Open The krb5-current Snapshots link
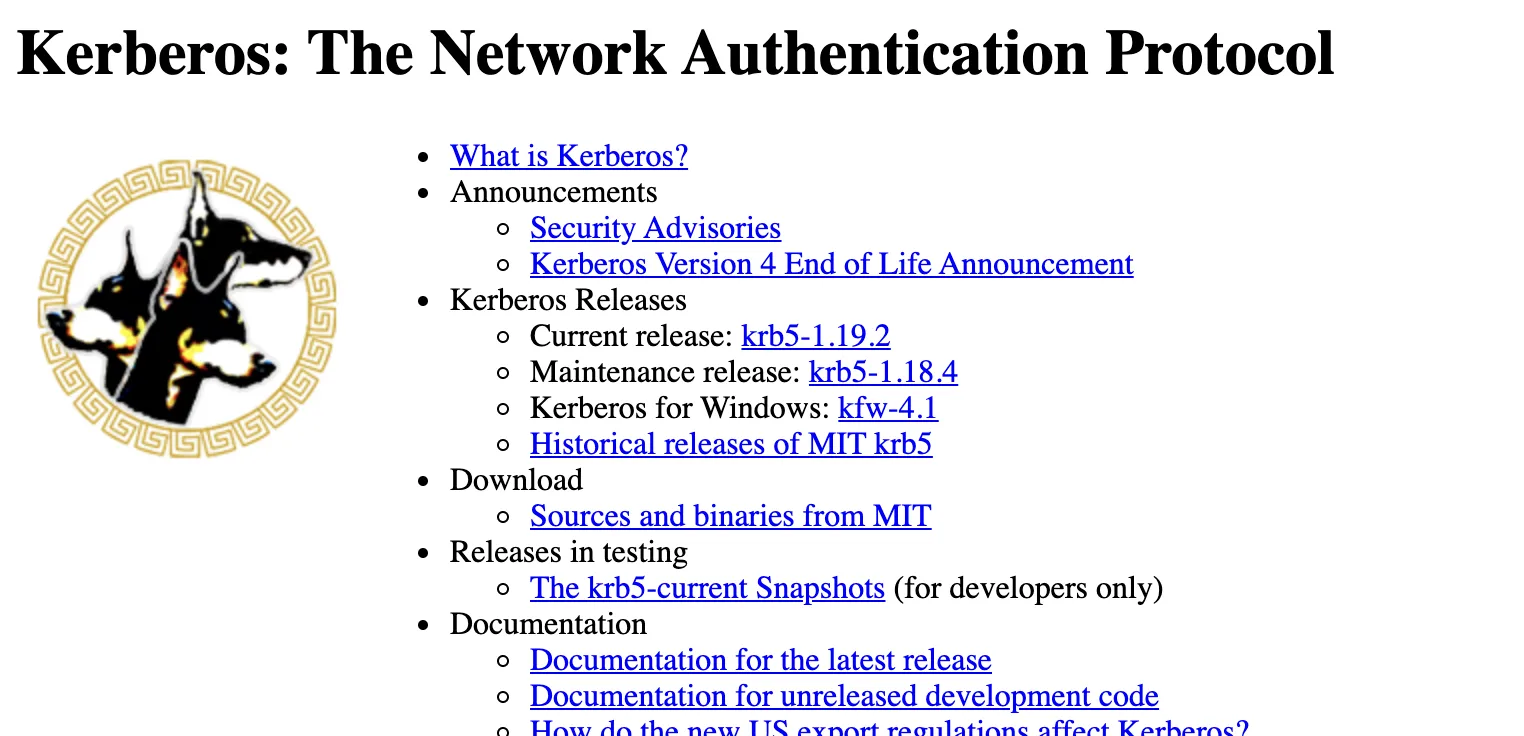The width and height of the screenshot is (1524, 736). tap(707, 588)
